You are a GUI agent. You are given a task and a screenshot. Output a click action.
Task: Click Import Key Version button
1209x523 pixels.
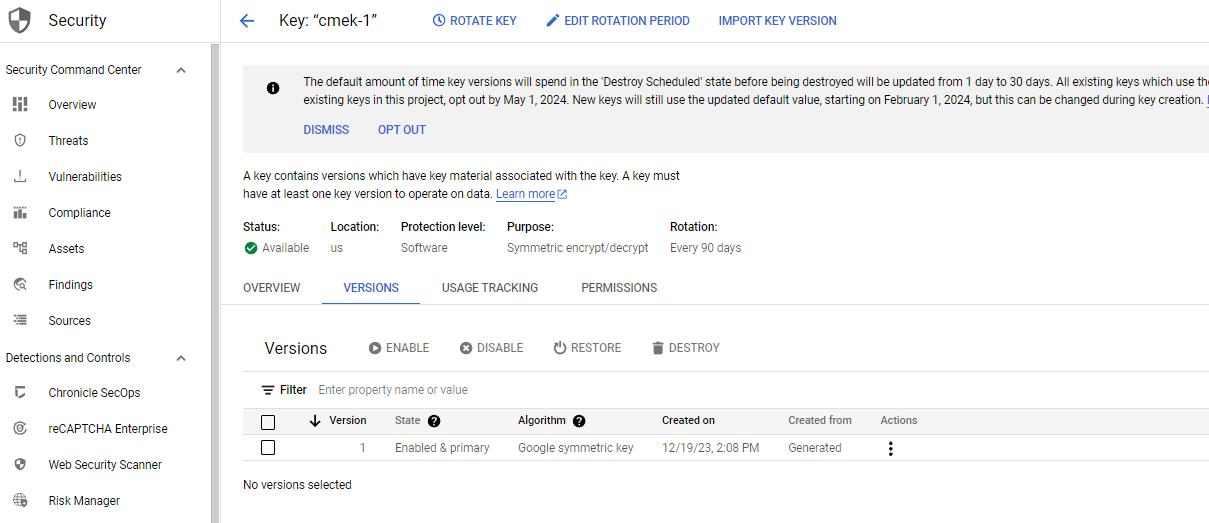click(x=778, y=20)
